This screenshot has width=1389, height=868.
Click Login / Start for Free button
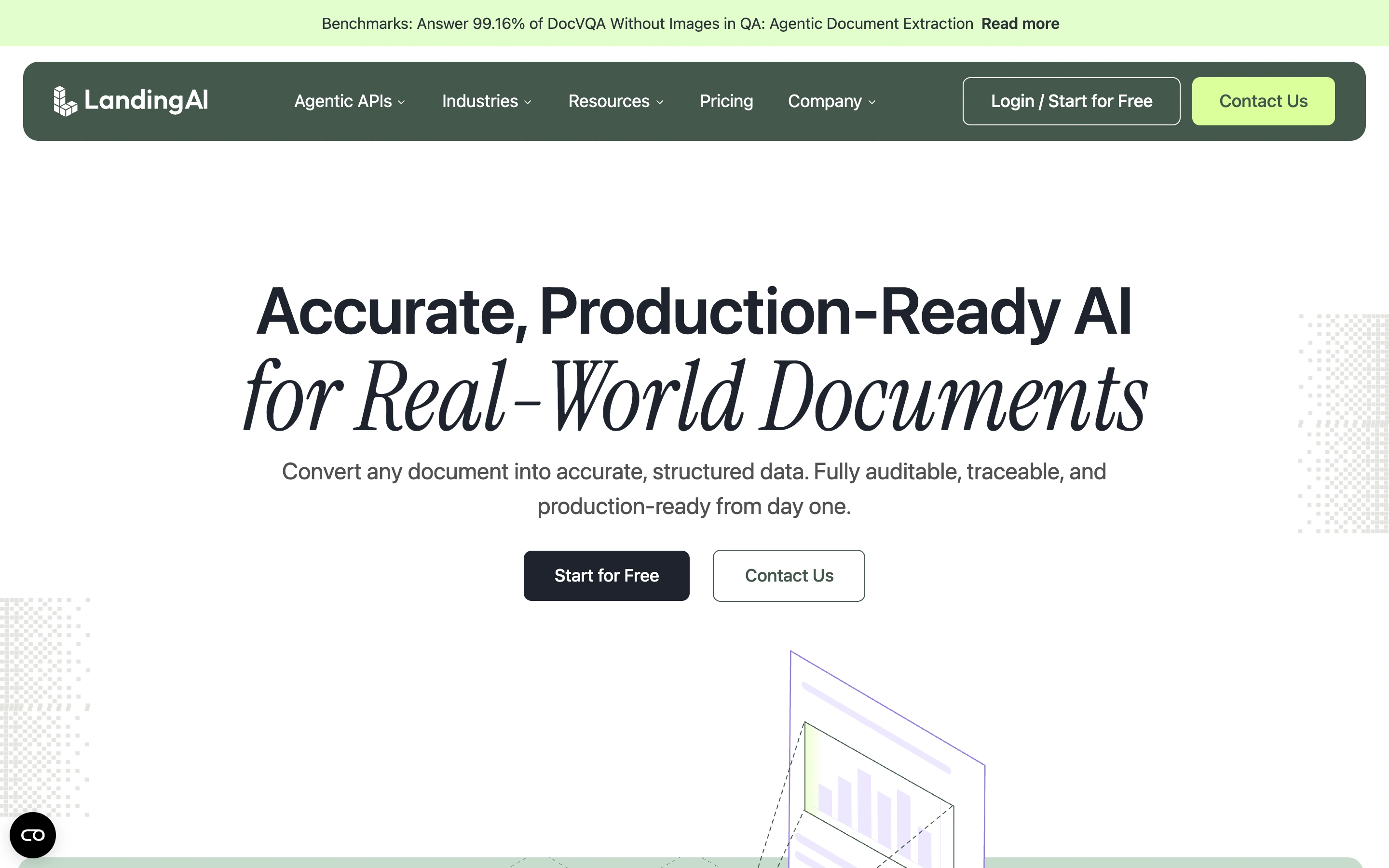1071,101
